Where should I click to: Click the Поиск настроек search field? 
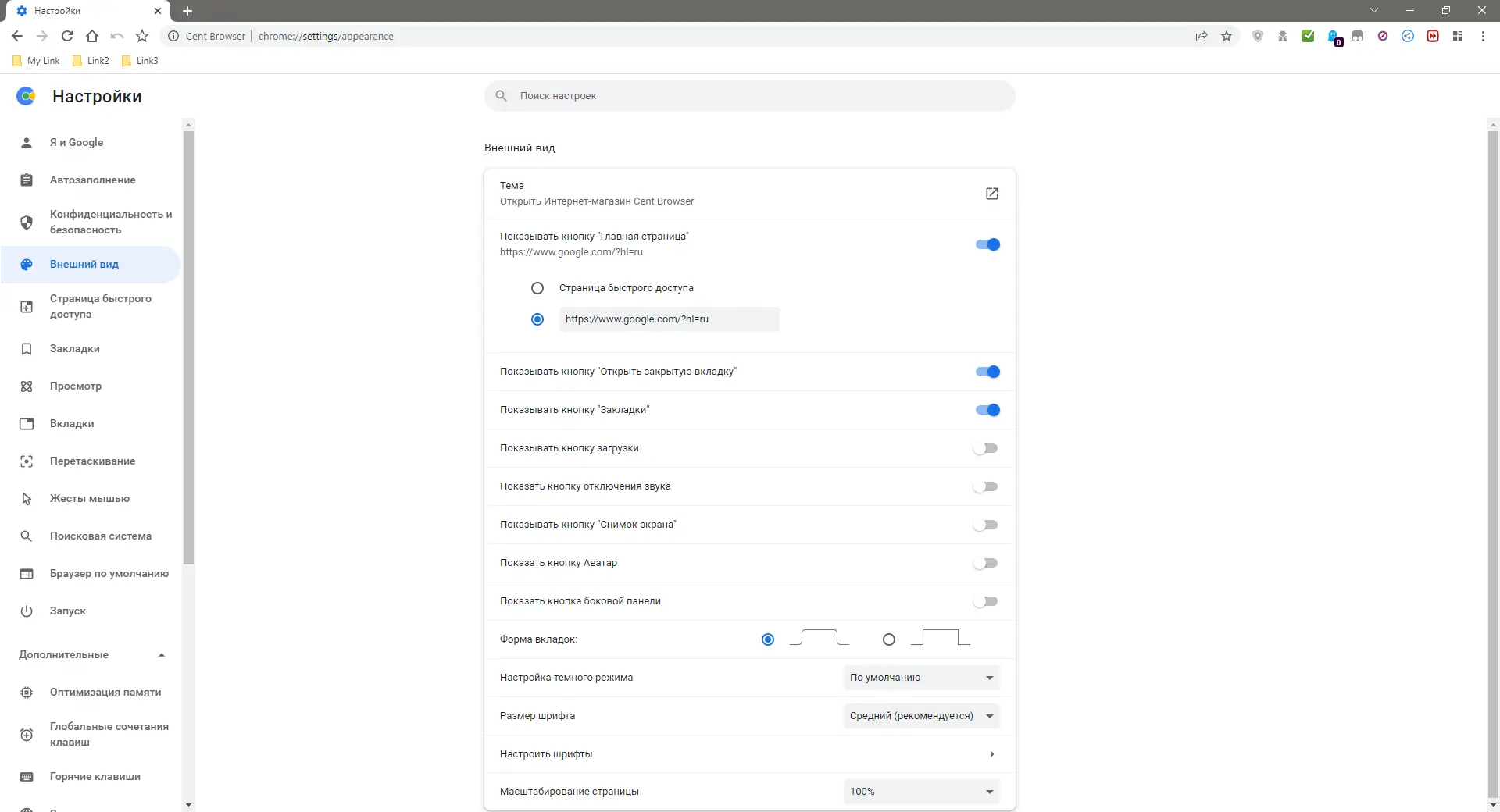[749, 95]
